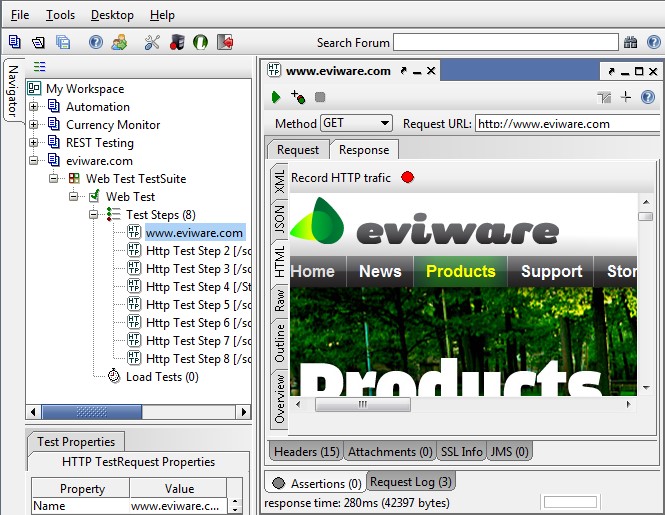Click the add assertion icon beside play

click(297, 97)
